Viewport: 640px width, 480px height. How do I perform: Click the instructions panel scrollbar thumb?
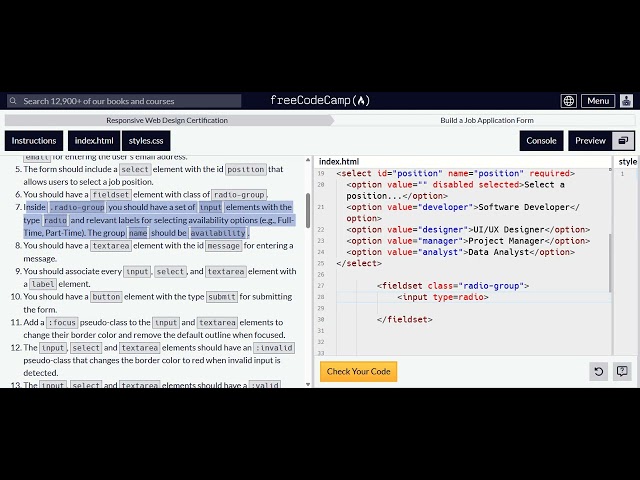(308, 210)
